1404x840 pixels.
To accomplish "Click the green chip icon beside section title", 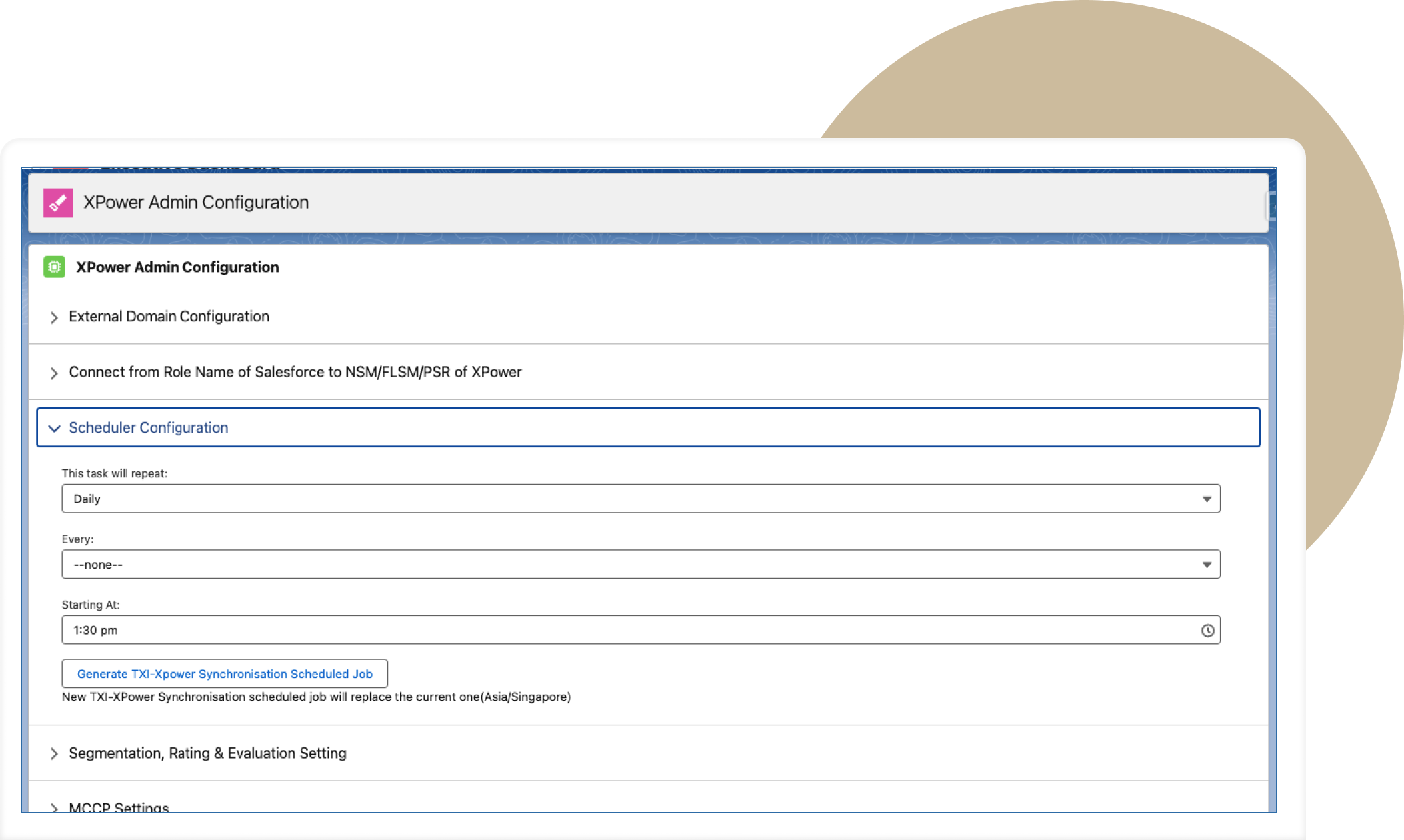I will click(54, 267).
